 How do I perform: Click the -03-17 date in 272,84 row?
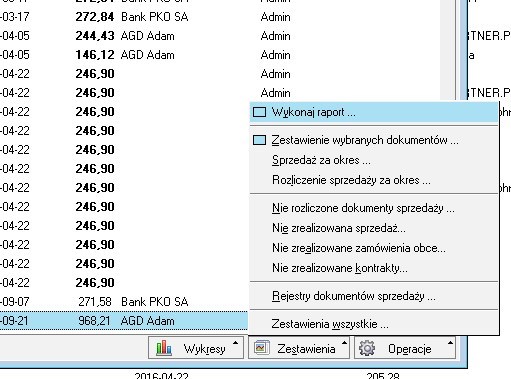point(15,17)
